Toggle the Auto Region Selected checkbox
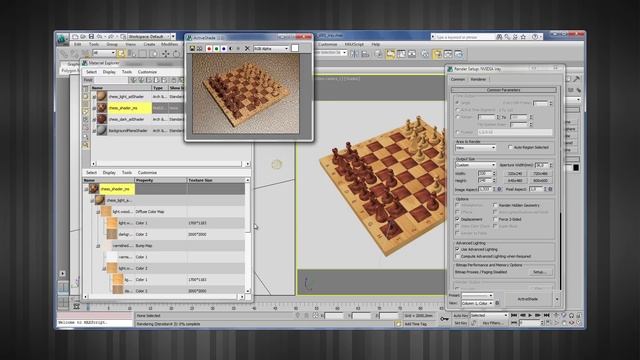Viewport: 640px width, 360px height. coord(510,147)
